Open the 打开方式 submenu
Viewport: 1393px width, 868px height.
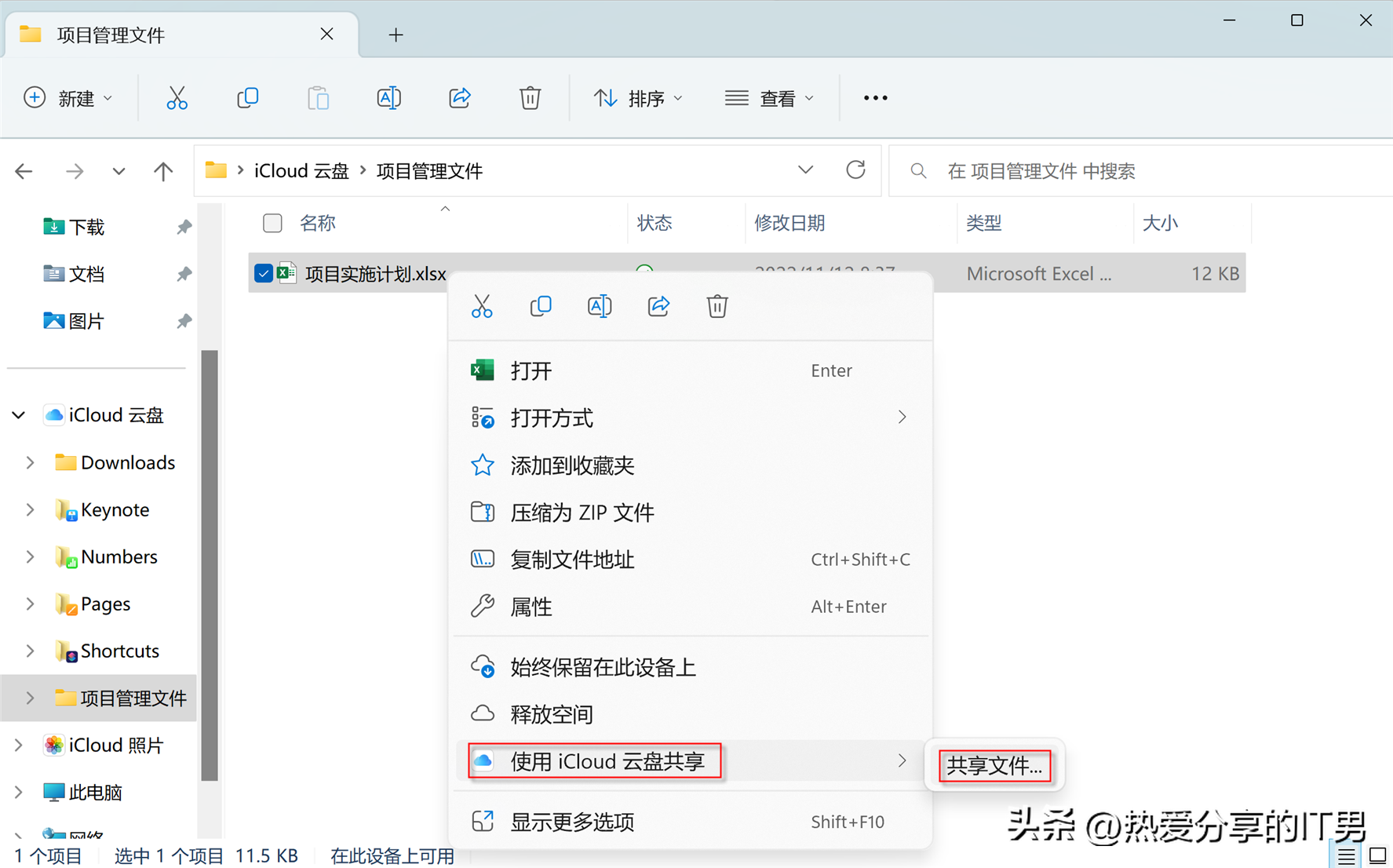click(x=690, y=418)
